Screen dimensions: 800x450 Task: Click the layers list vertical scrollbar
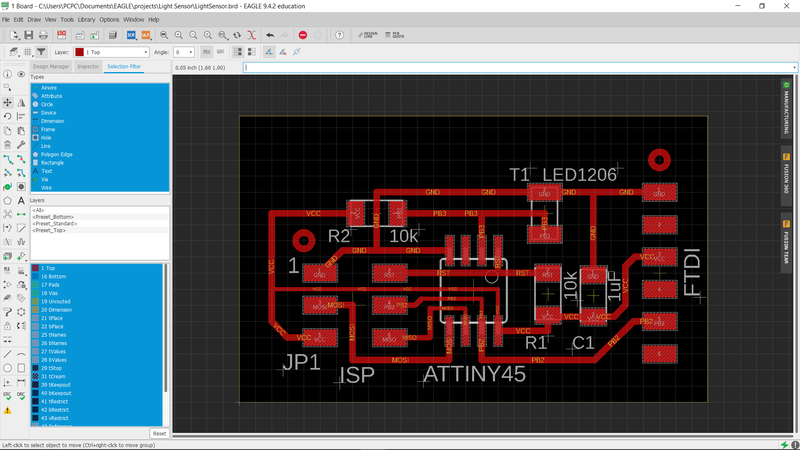point(165,327)
